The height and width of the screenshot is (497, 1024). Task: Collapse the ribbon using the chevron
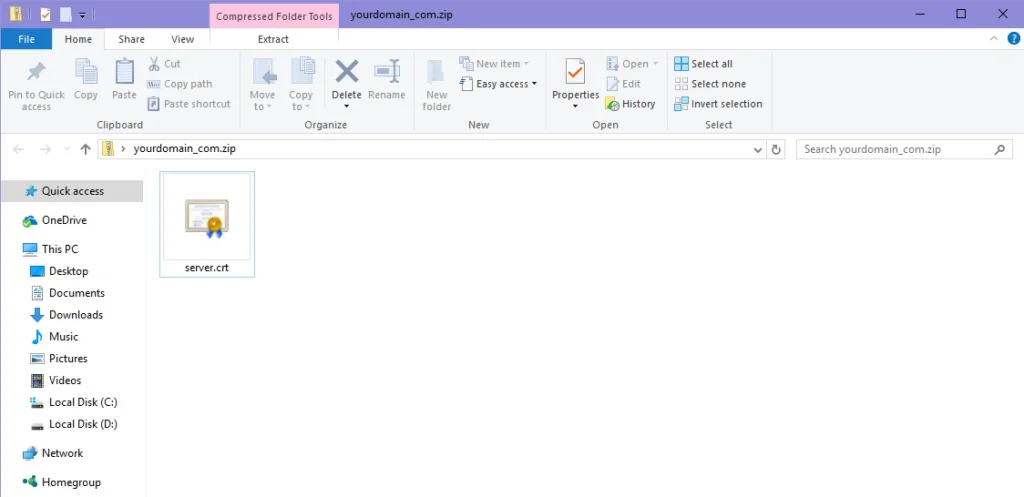point(993,39)
